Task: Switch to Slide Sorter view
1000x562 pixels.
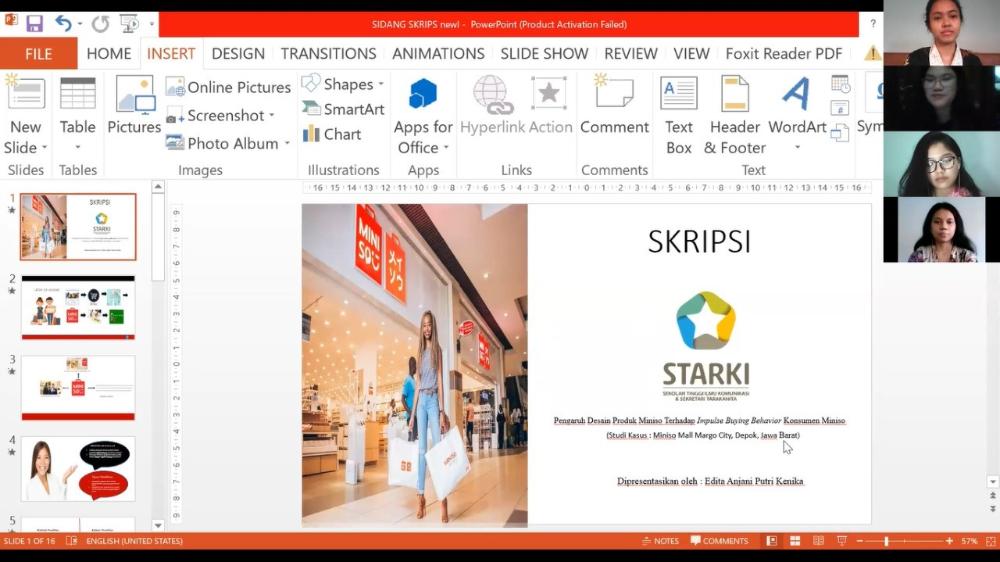Action: 795,541
